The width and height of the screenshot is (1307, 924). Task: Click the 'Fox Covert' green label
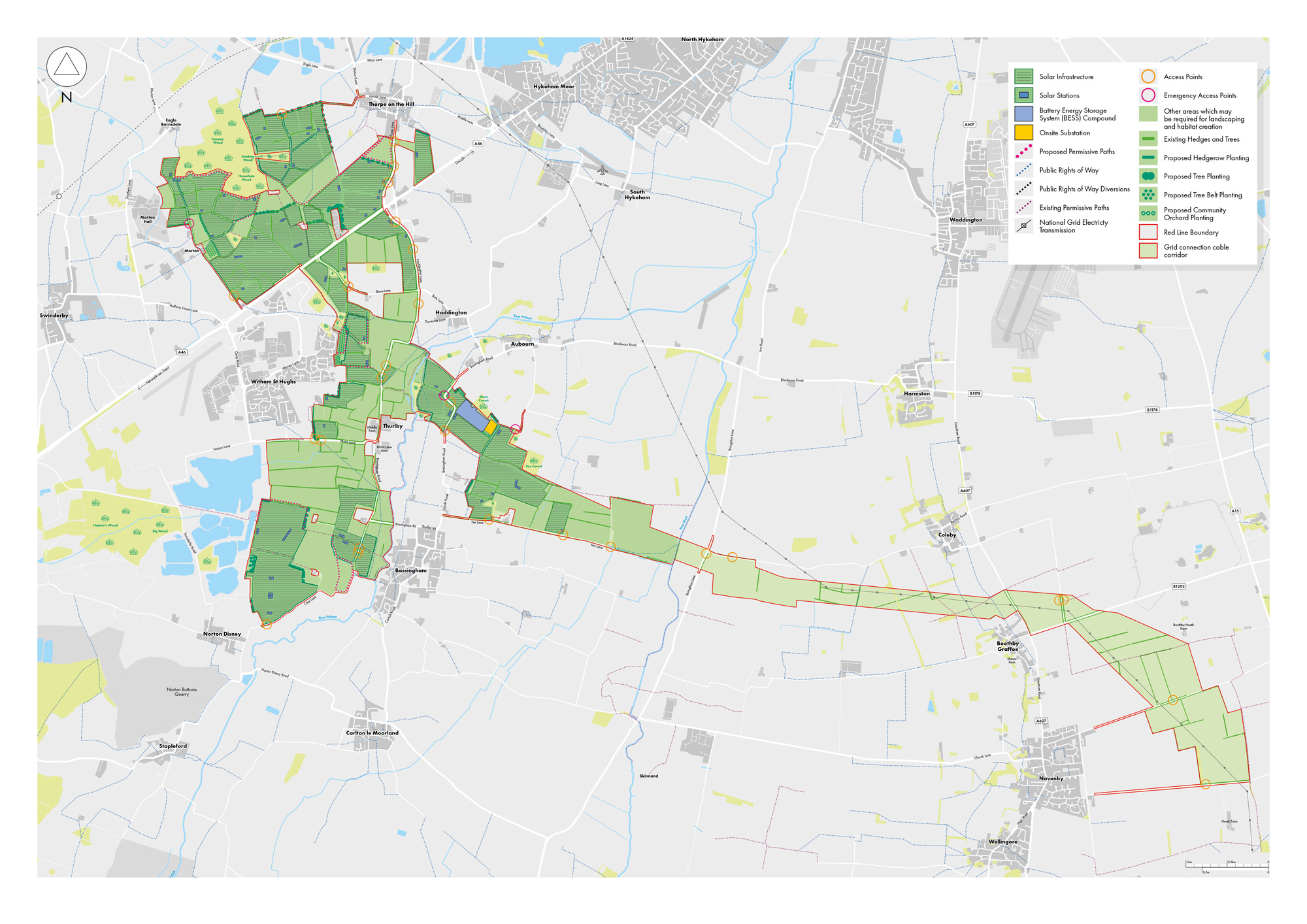tap(534, 467)
